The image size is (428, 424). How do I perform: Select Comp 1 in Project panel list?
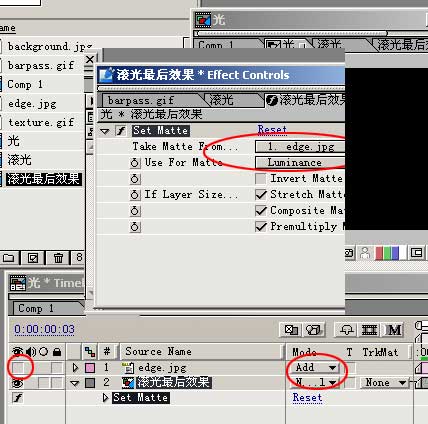click(25, 84)
